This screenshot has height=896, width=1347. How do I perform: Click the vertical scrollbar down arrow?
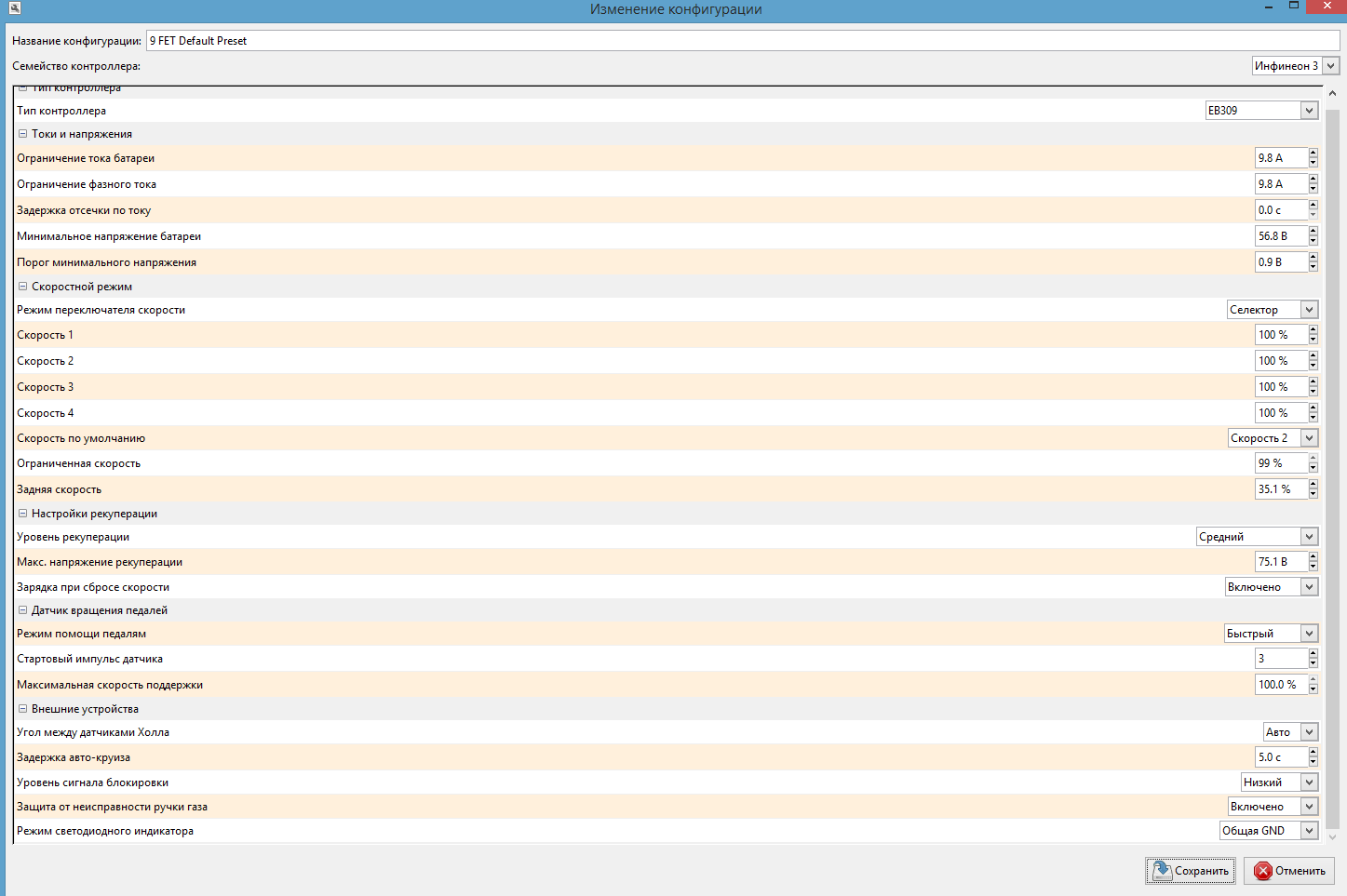tap(1332, 836)
